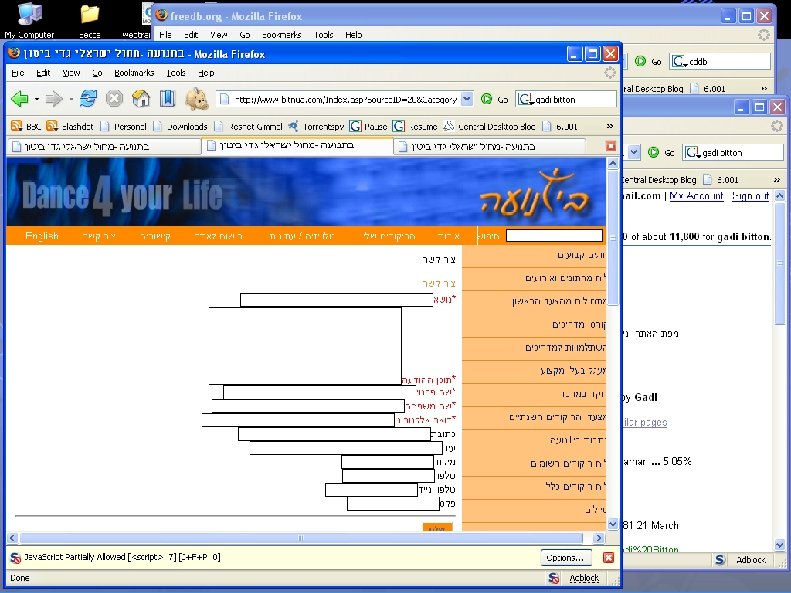Click NoScript S icon in rear window status bar
This screenshot has height=593, width=791.
tap(720, 559)
